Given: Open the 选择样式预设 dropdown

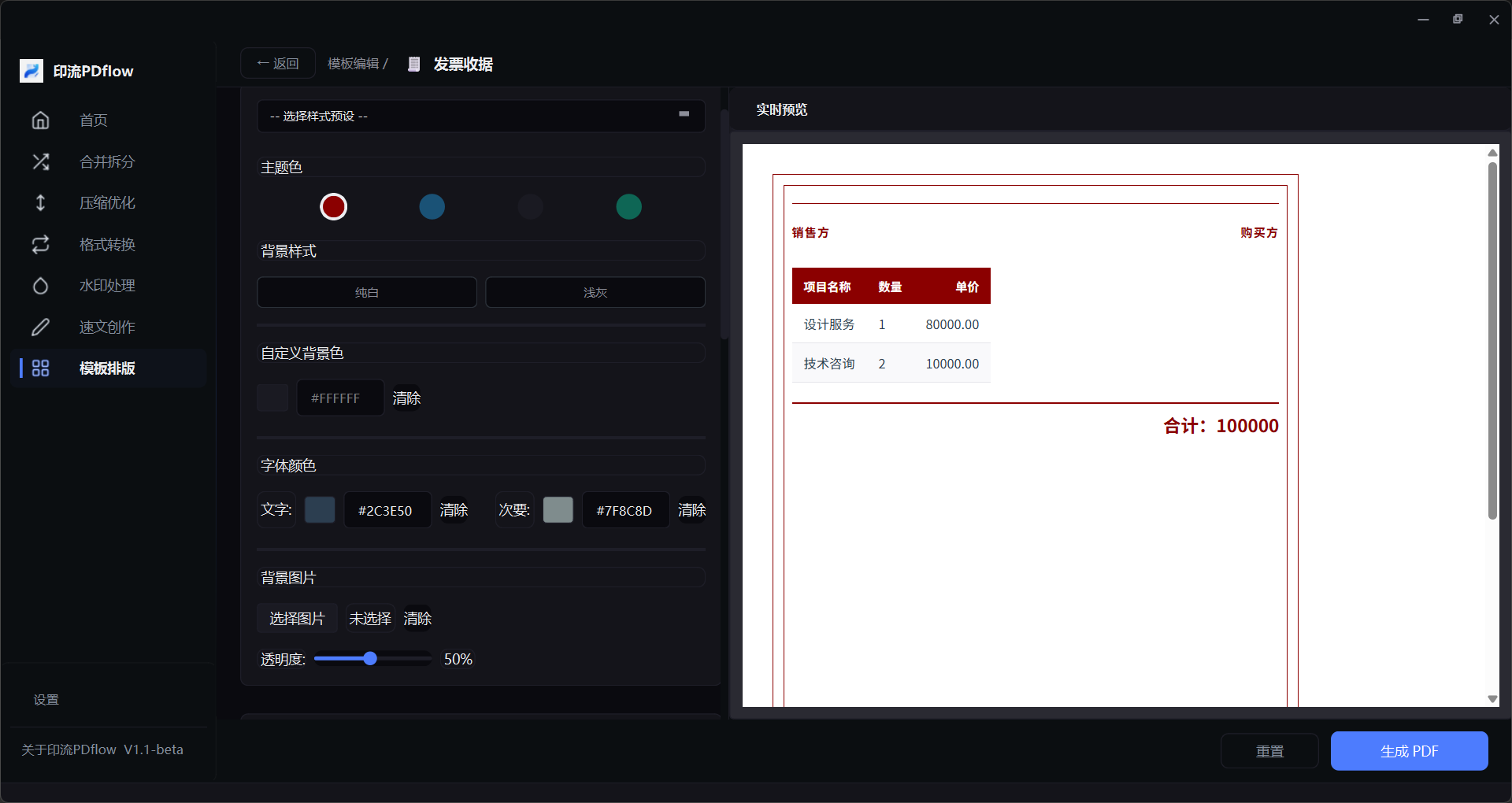Looking at the screenshot, I should pyautogui.click(x=480, y=116).
